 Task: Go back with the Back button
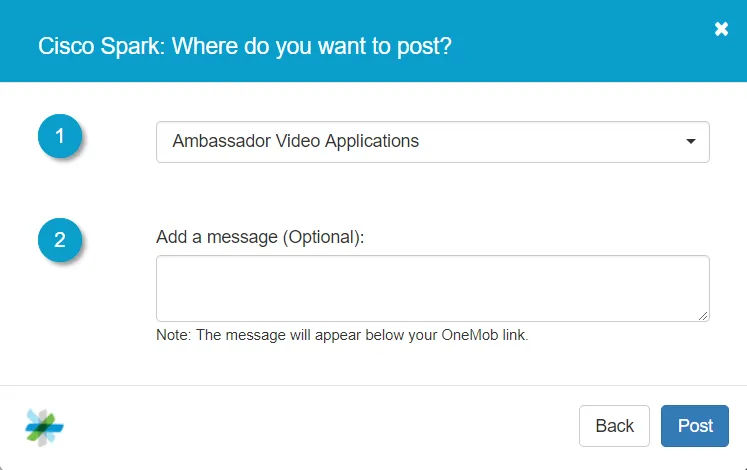click(x=614, y=426)
